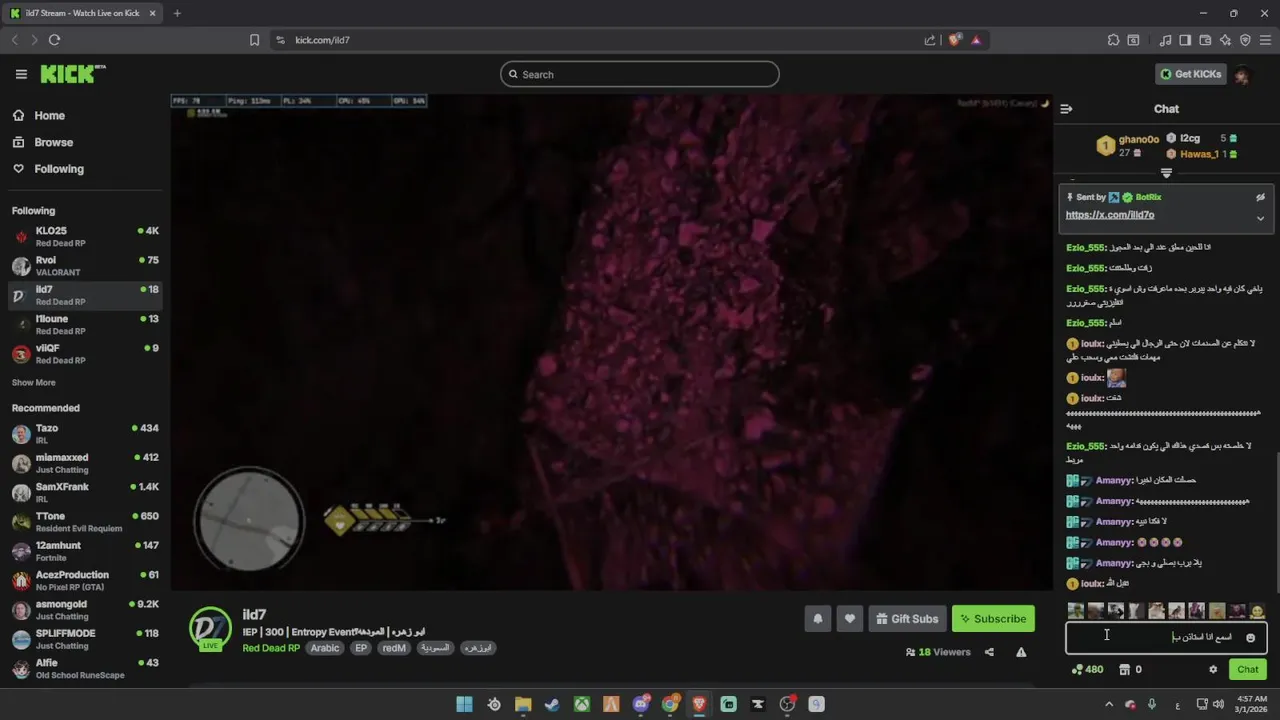Select first emote in chat emote row
Viewport: 1280px width, 720px height.
(1076, 610)
